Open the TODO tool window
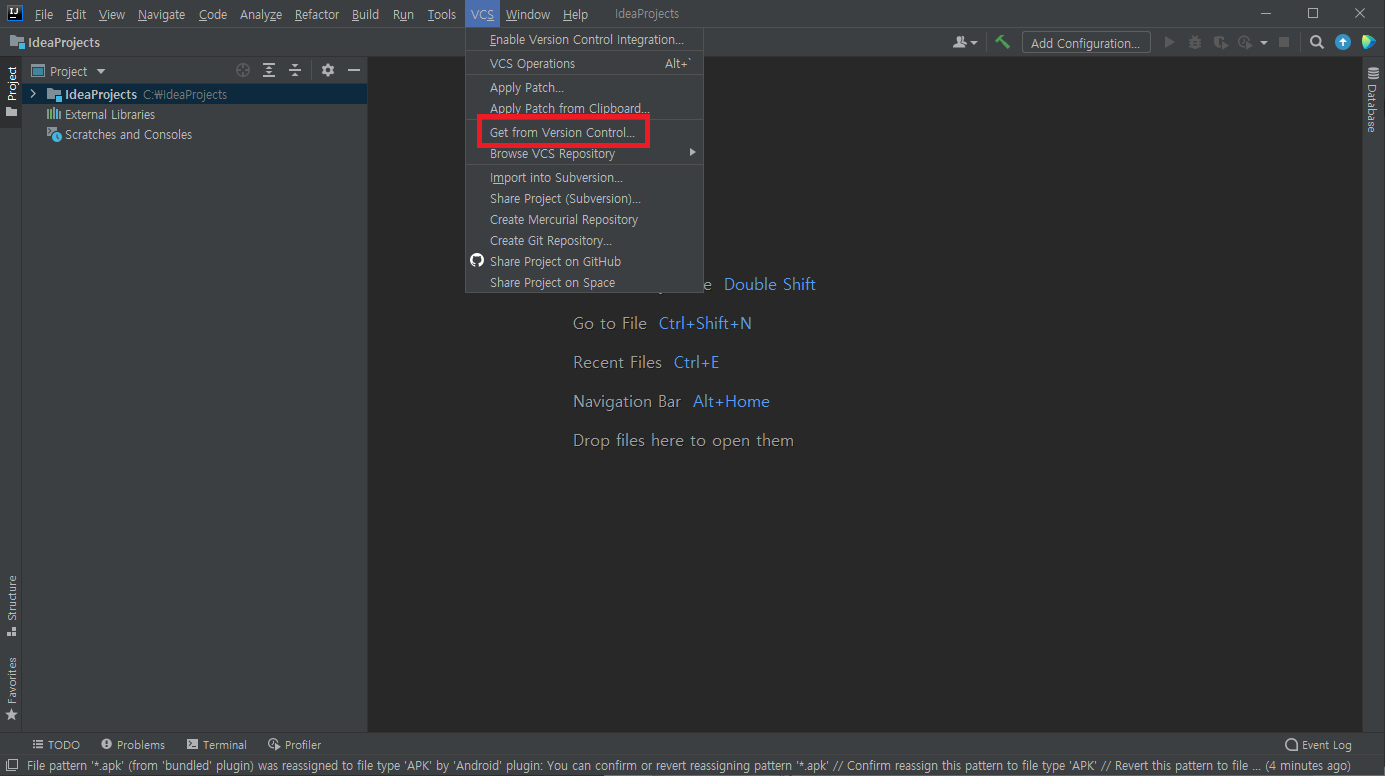 tap(56, 745)
